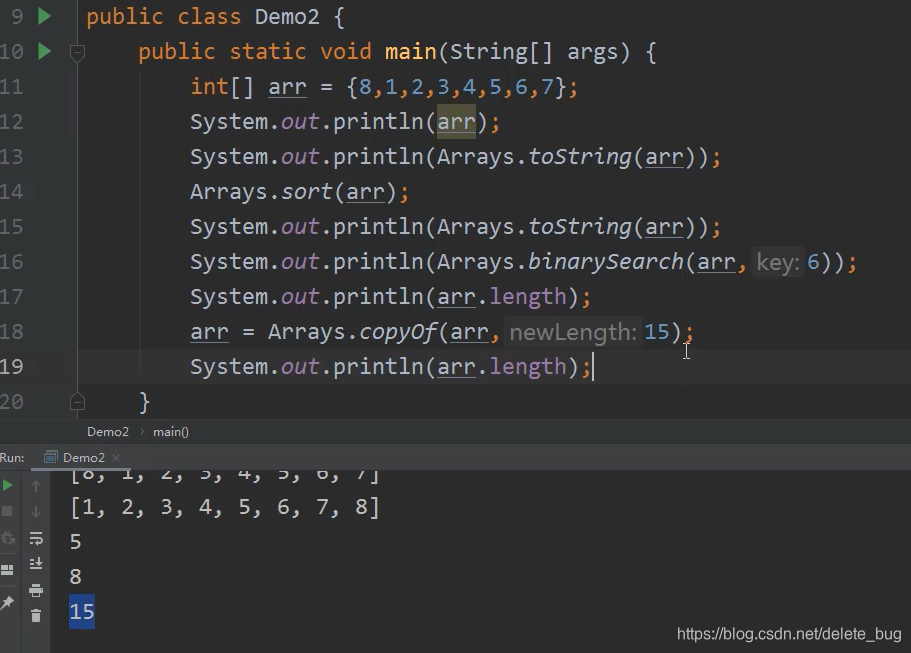Click sort method call on line 14

(307, 192)
